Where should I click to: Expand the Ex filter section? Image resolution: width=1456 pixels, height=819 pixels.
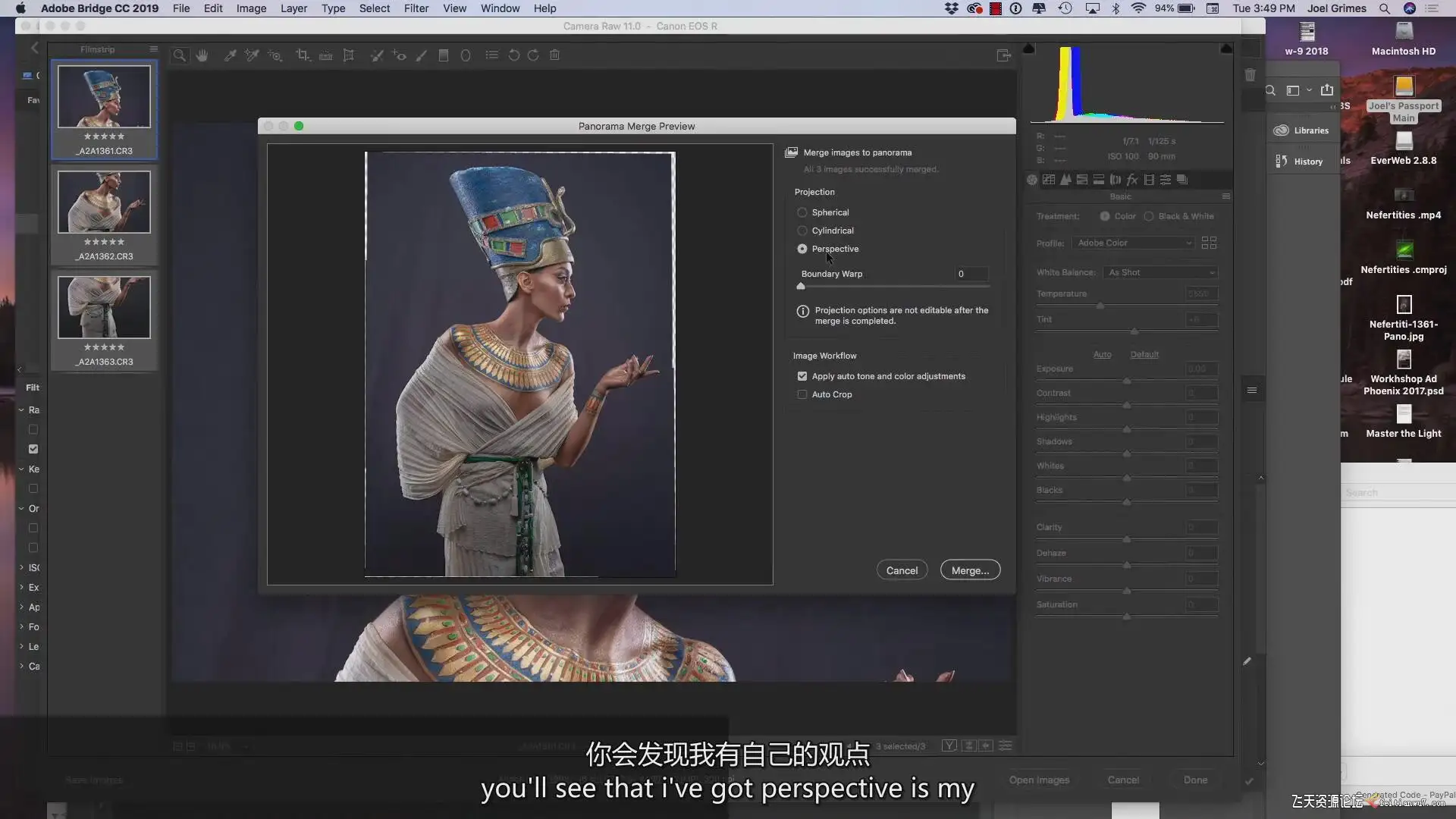pyautogui.click(x=21, y=588)
